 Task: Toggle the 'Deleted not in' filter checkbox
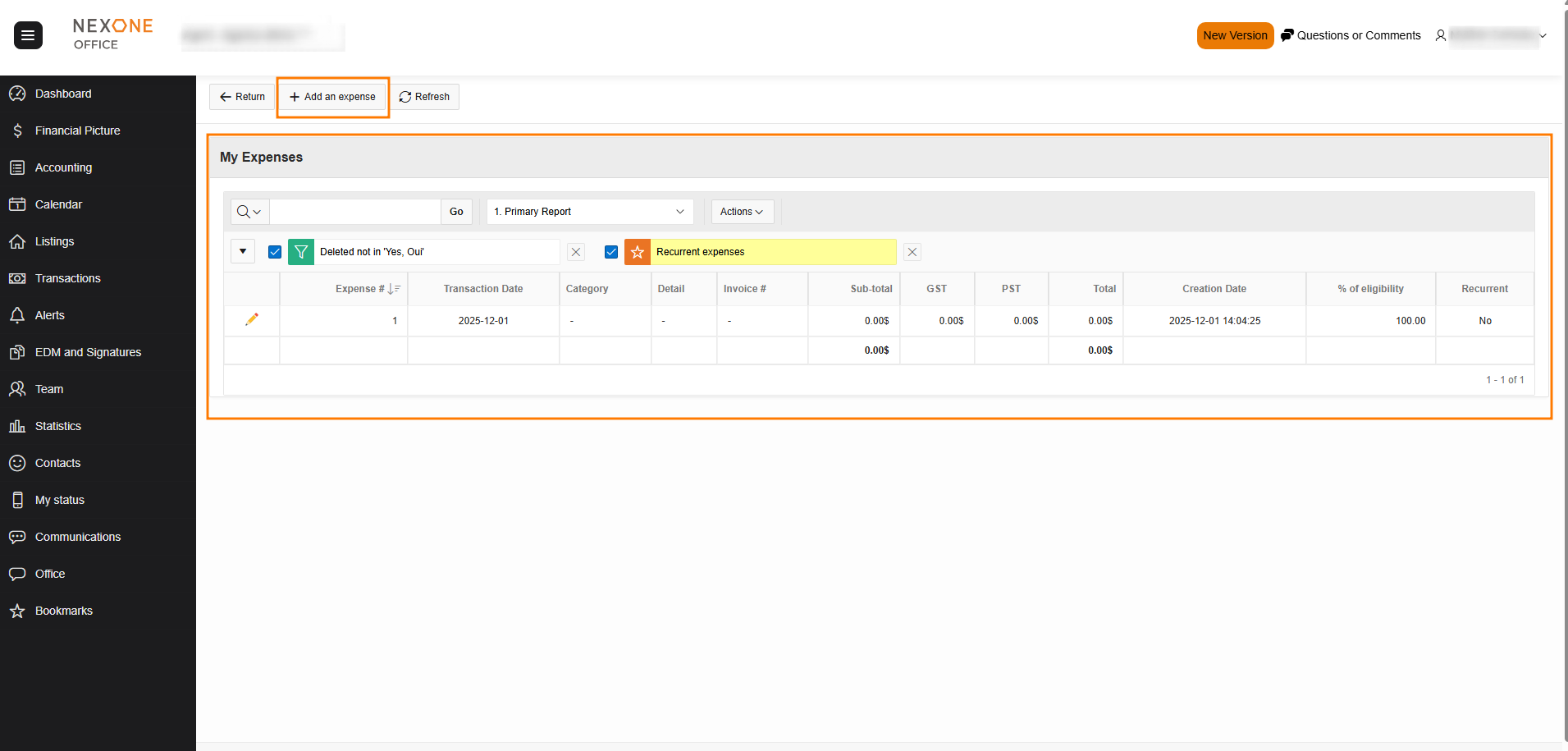tap(275, 252)
